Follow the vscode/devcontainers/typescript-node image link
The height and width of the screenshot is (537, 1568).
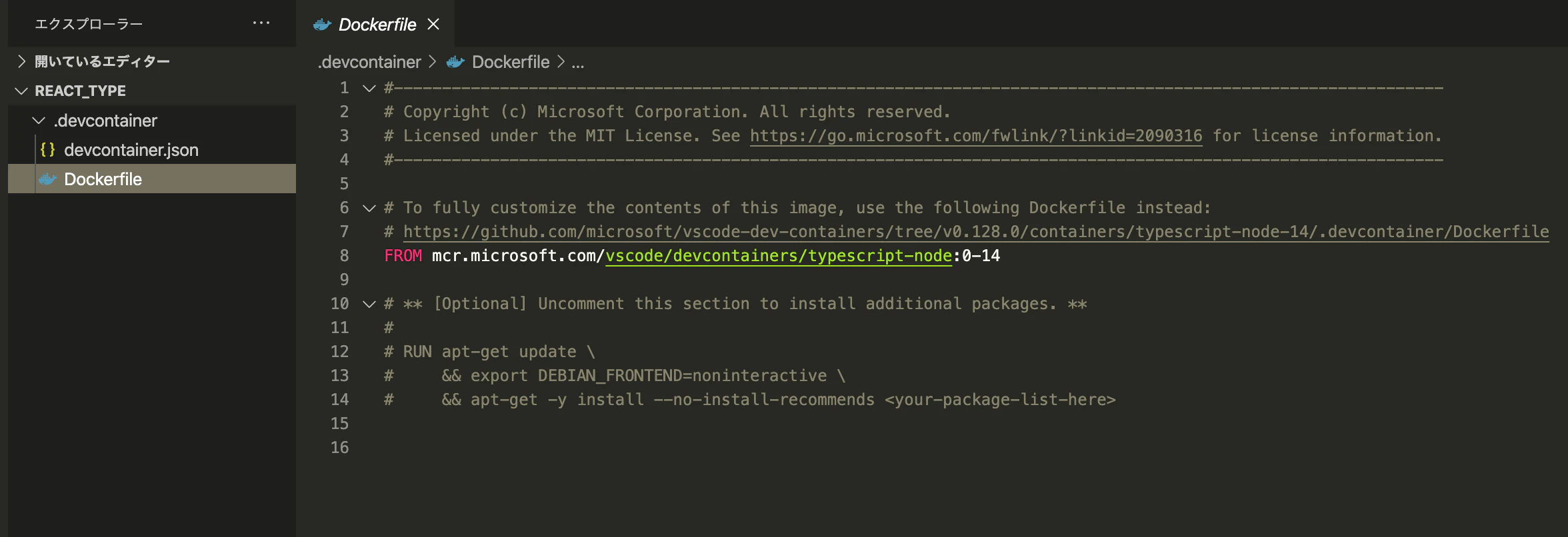[778, 256]
